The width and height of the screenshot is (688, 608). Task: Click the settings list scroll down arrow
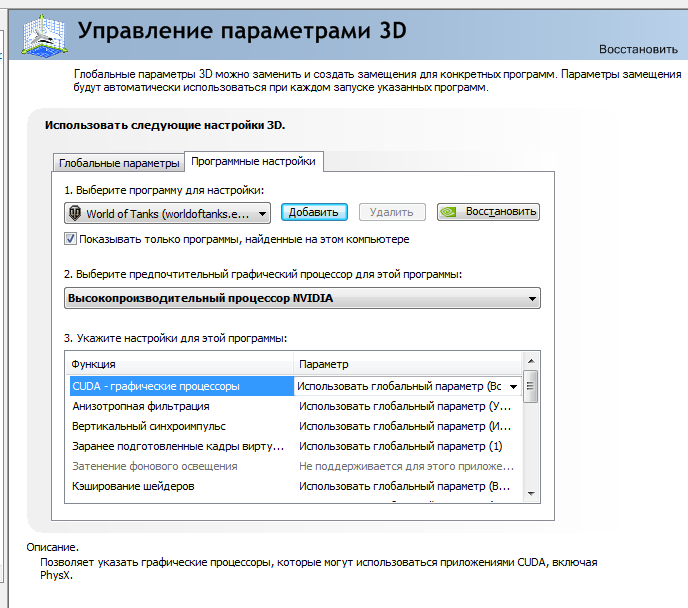point(531,494)
